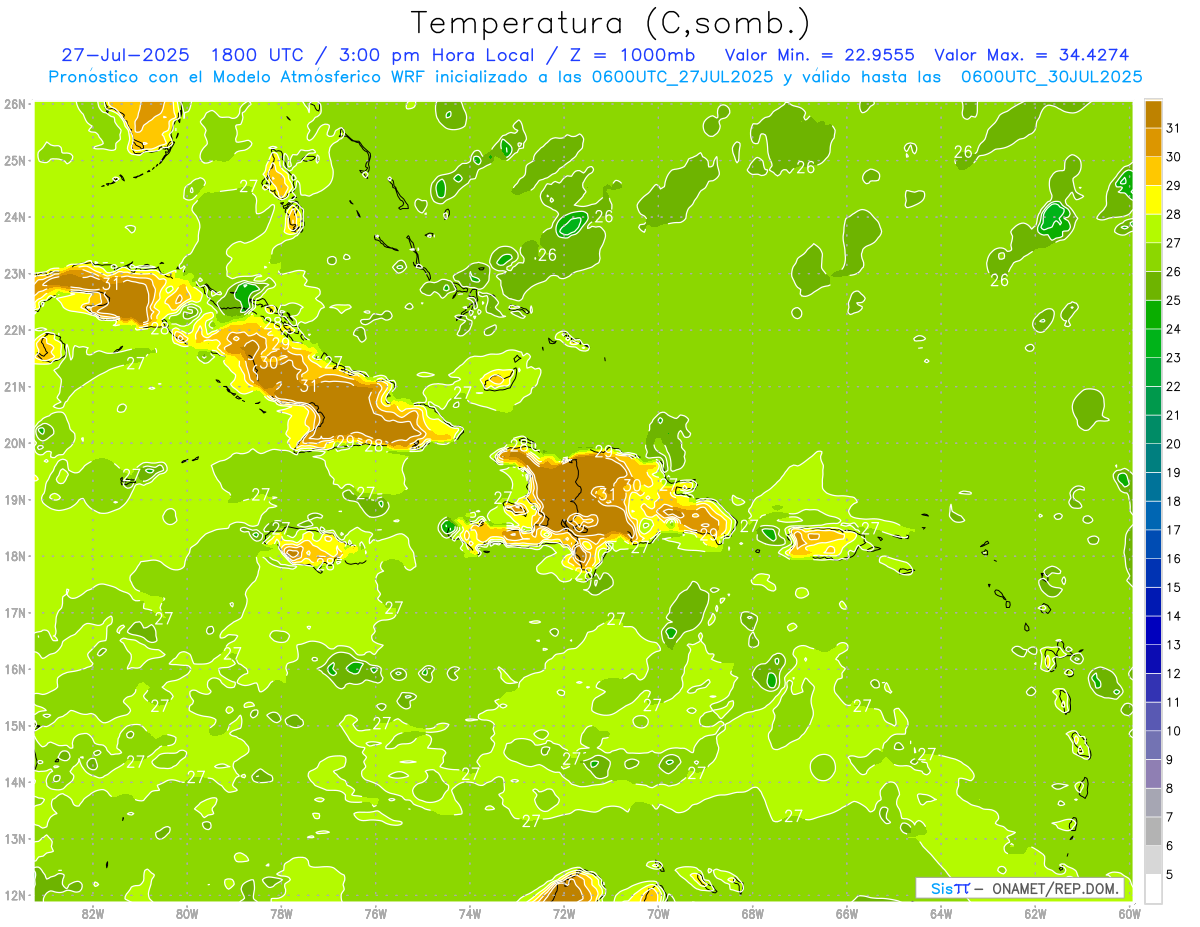
Task: Pick the swatch between 30 and 31
Action: click(x=1154, y=142)
